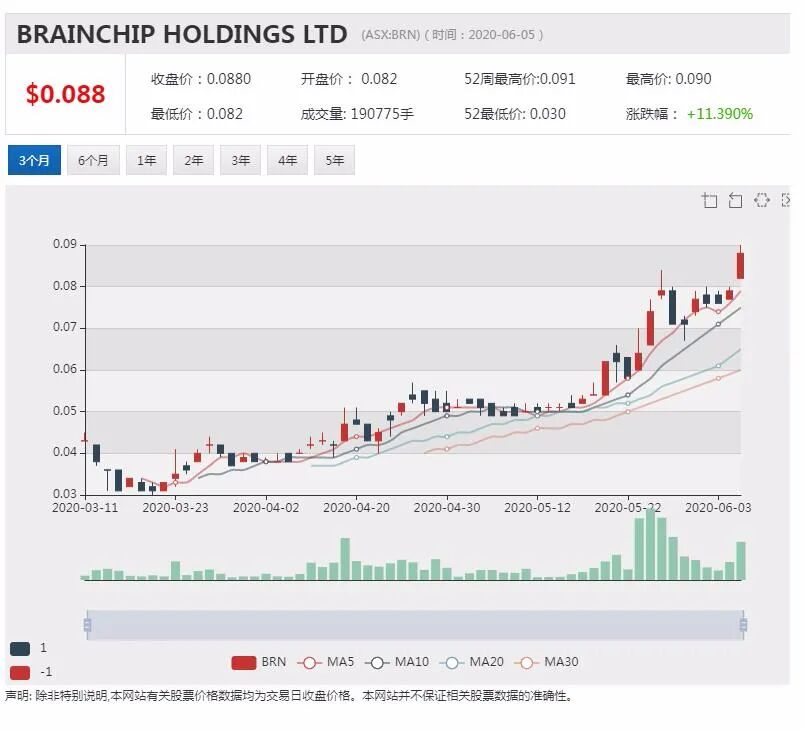Switch chart to 5年 range
The height and width of the screenshot is (730, 805).
pos(334,160)
